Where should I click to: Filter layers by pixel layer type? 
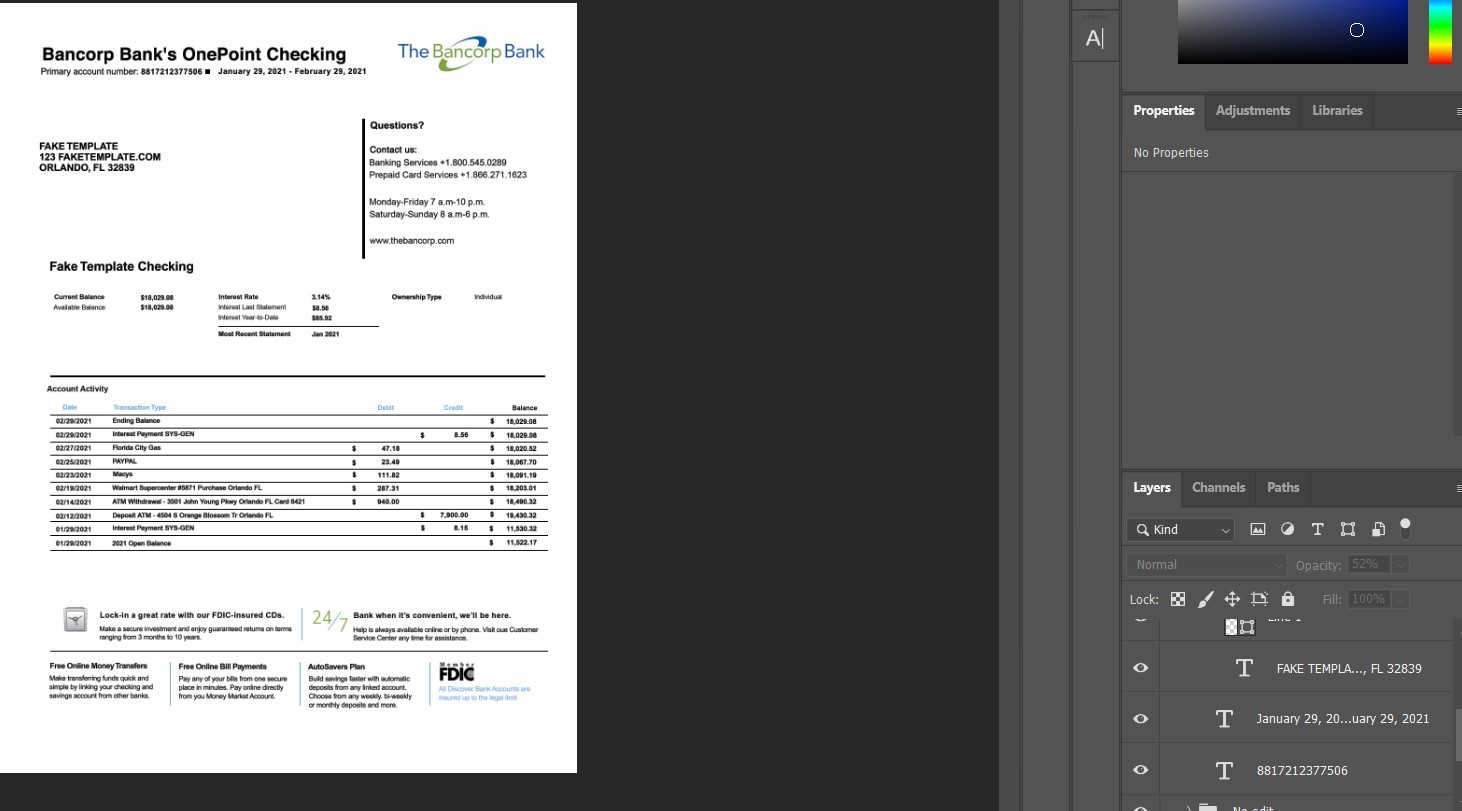point(1258,529)
